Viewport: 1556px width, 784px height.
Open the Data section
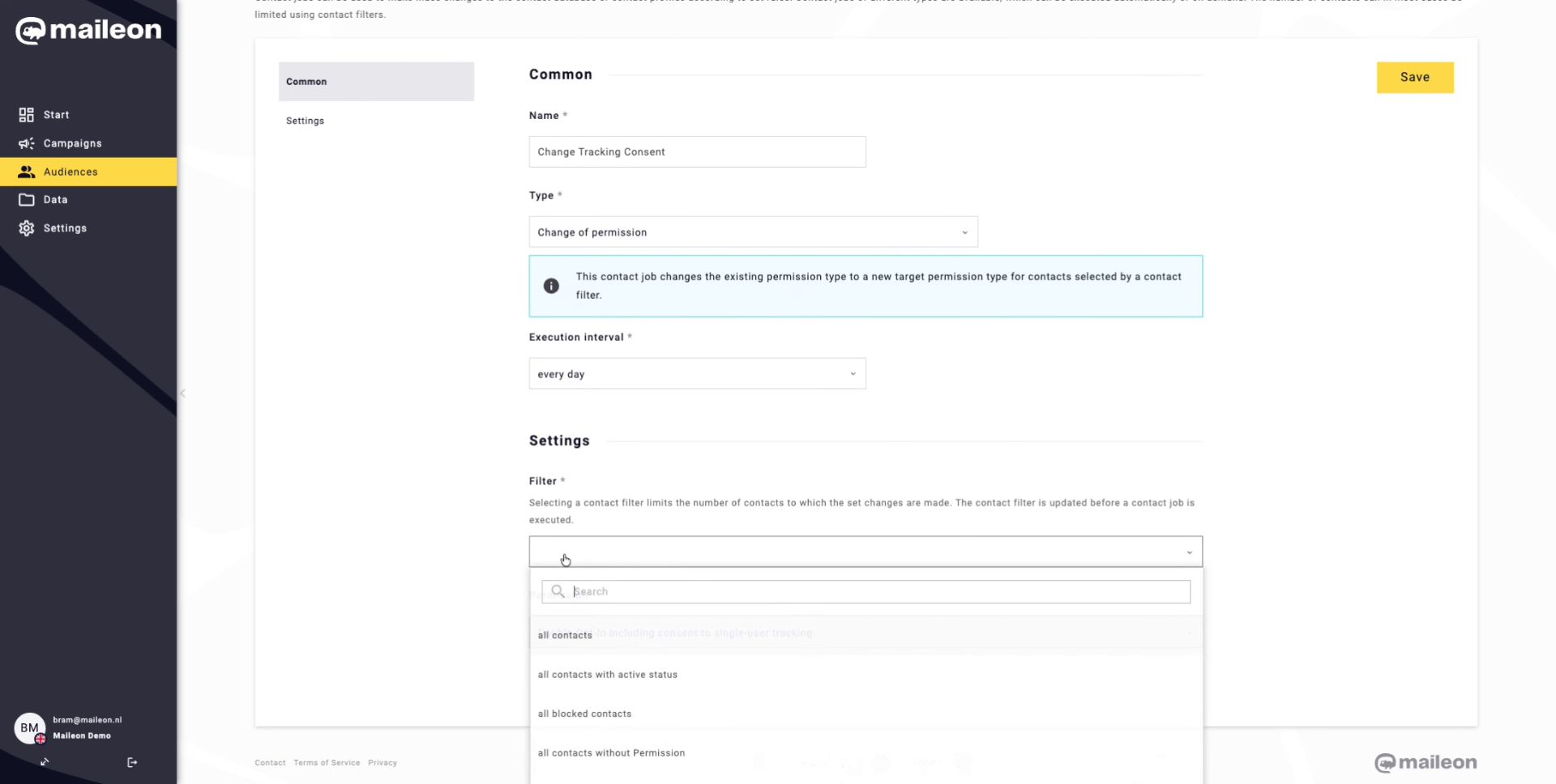(x=55, y=199)
